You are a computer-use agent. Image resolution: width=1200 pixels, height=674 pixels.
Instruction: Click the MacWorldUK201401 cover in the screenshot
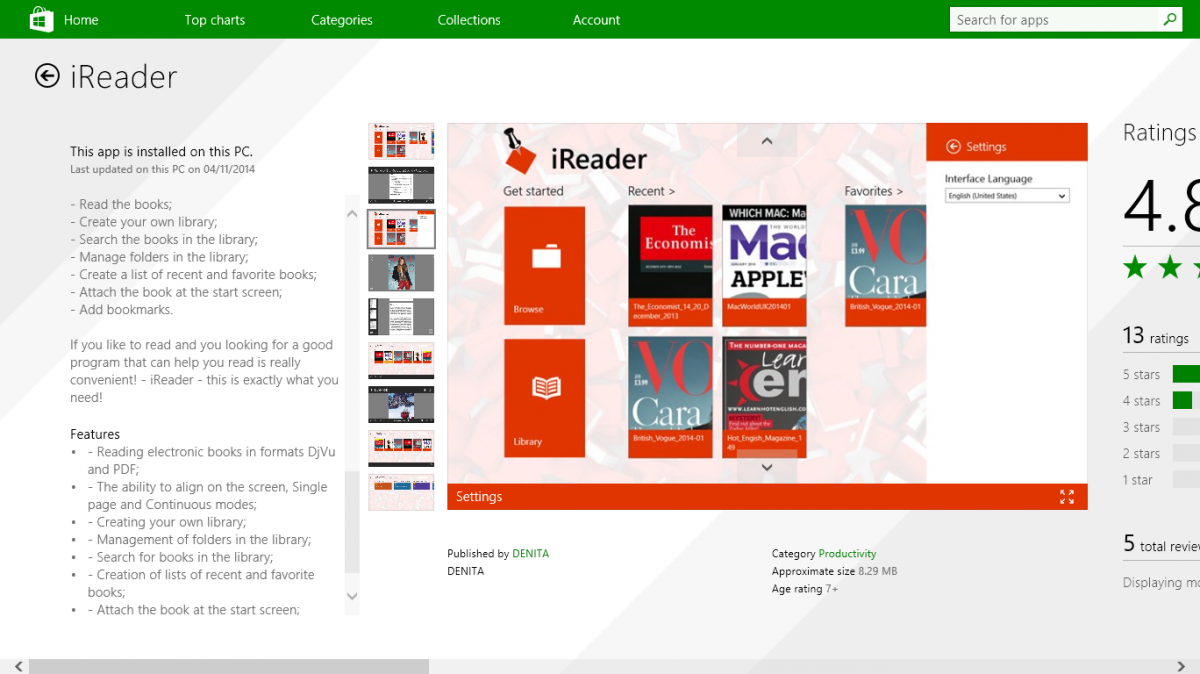[x=764, y=265]
